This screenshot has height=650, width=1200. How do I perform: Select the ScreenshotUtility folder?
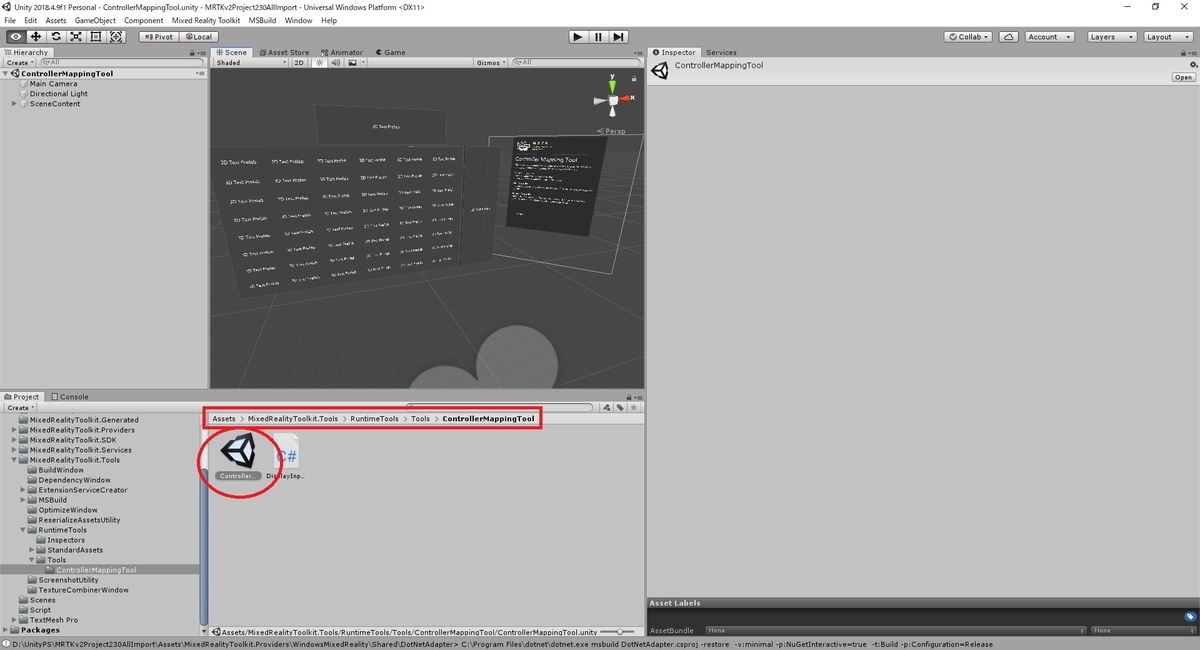click(68, 580)
